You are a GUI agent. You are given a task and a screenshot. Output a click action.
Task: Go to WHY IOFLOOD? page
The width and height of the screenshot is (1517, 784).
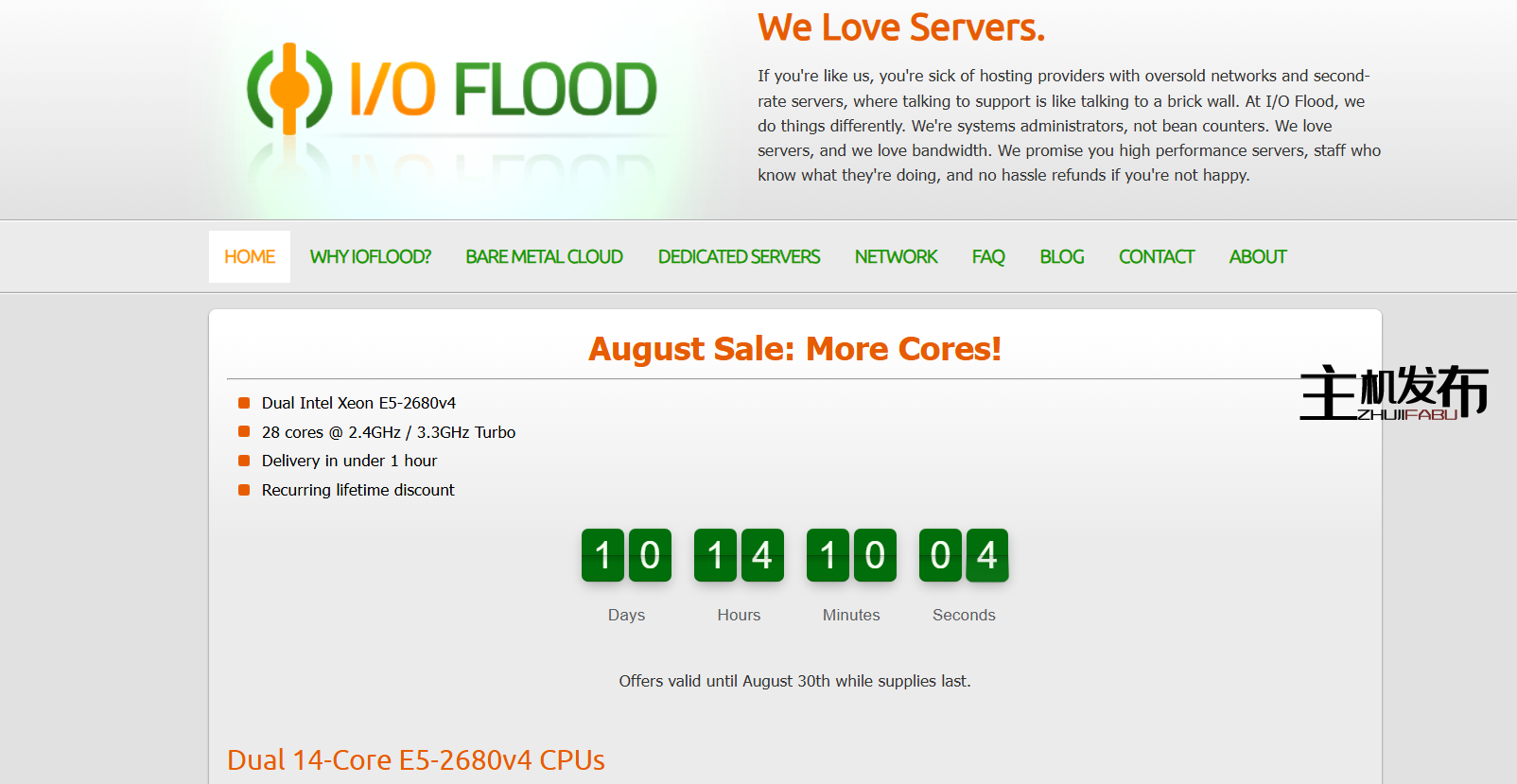pos(371,256)
